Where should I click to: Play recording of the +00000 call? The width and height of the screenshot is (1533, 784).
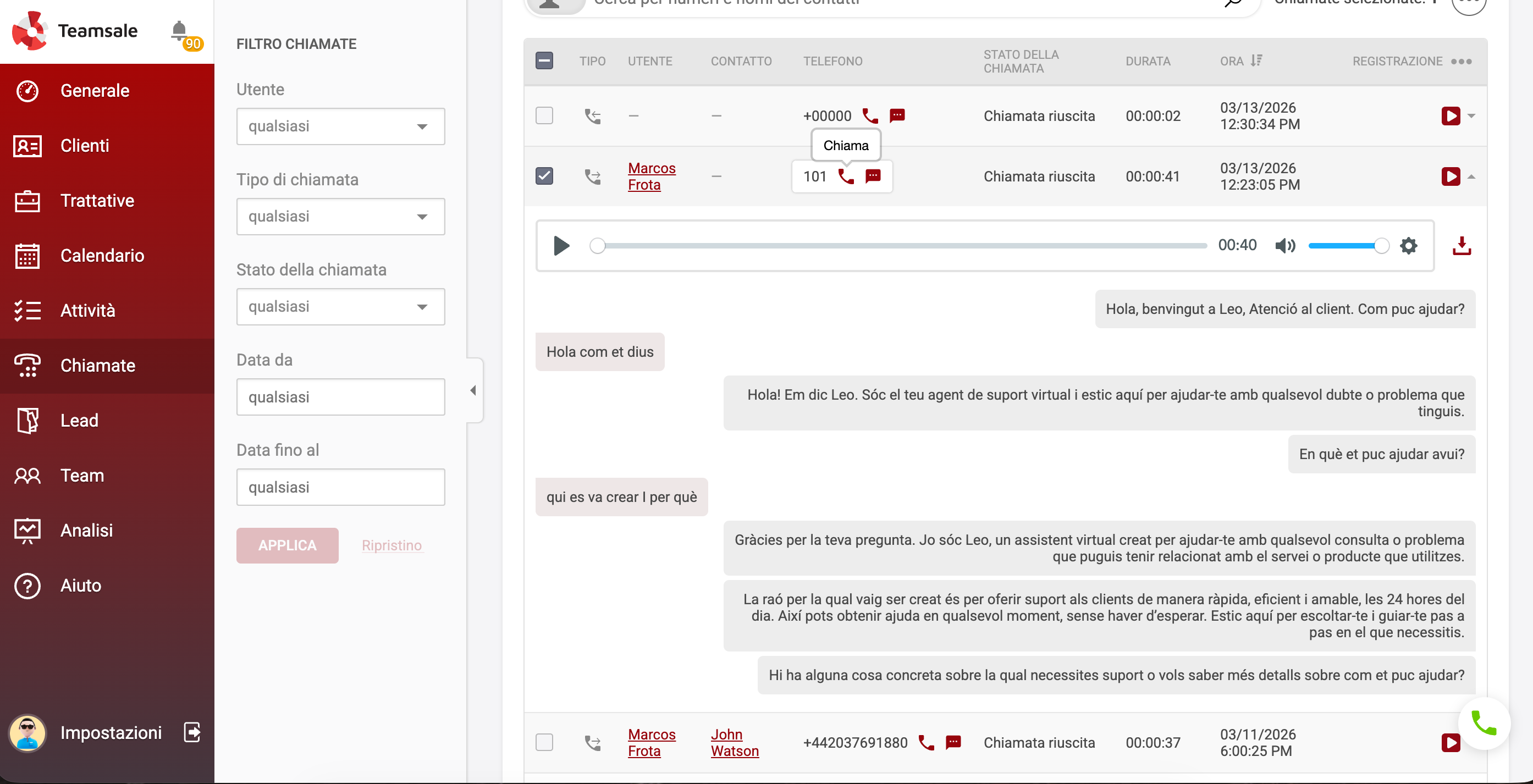pos(1451,116)
